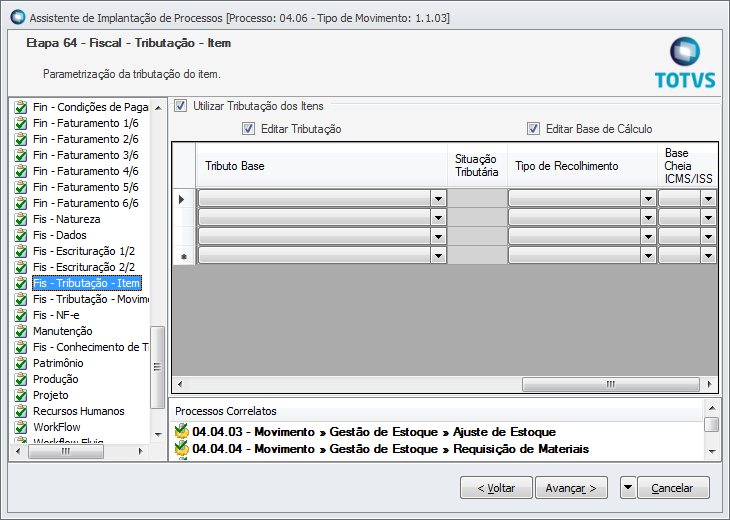Click grid scrollbar right arrow
The image size is (730, 520).
710,384
